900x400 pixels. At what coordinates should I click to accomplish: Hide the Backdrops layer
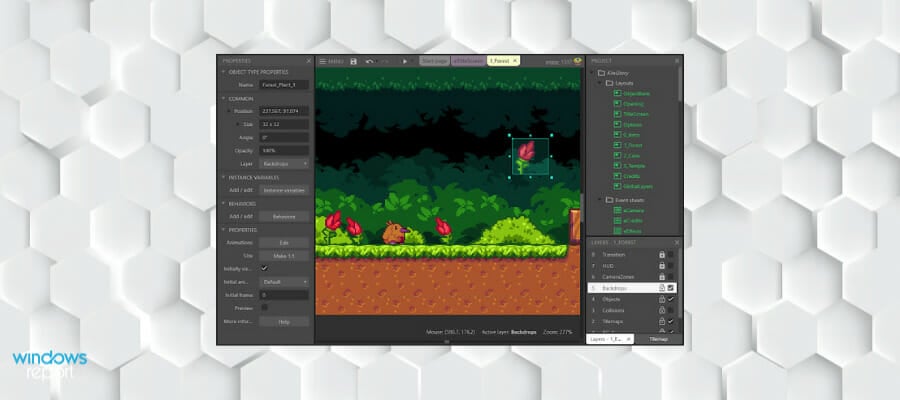tap(670, 288)
